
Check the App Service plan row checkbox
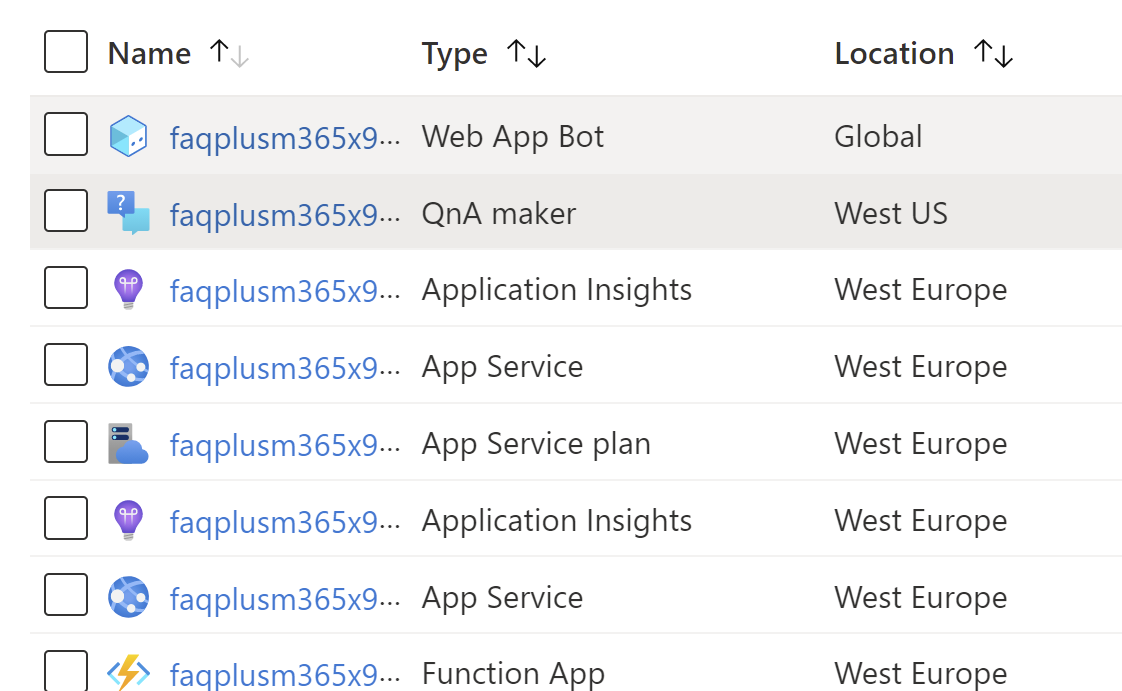(x=65, y=443)
